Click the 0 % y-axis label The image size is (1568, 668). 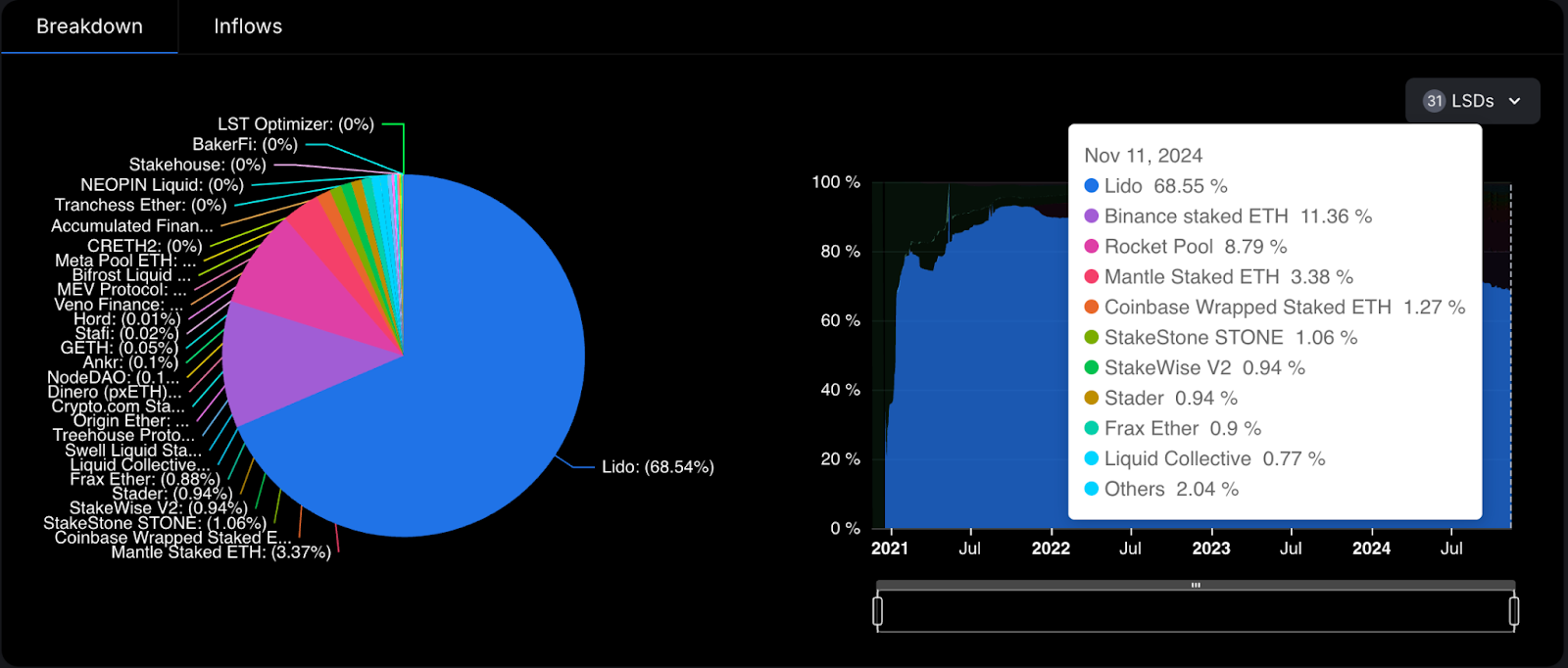[846, 529]
